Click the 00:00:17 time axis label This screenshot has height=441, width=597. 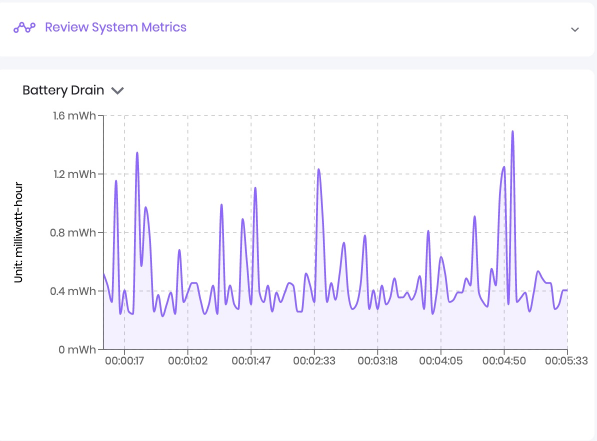pos(125,361)
